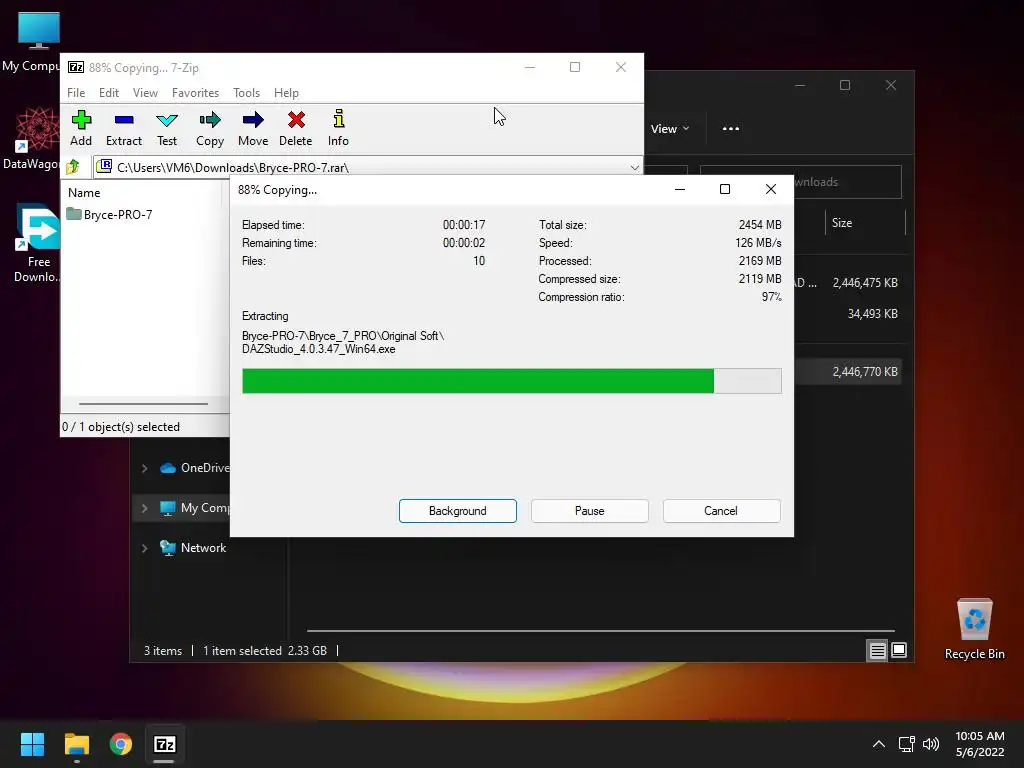This screenshot has width=1024, height=768.
Task: Click the 7-Zip taskbar icon
Action: (x=165, y=744)
